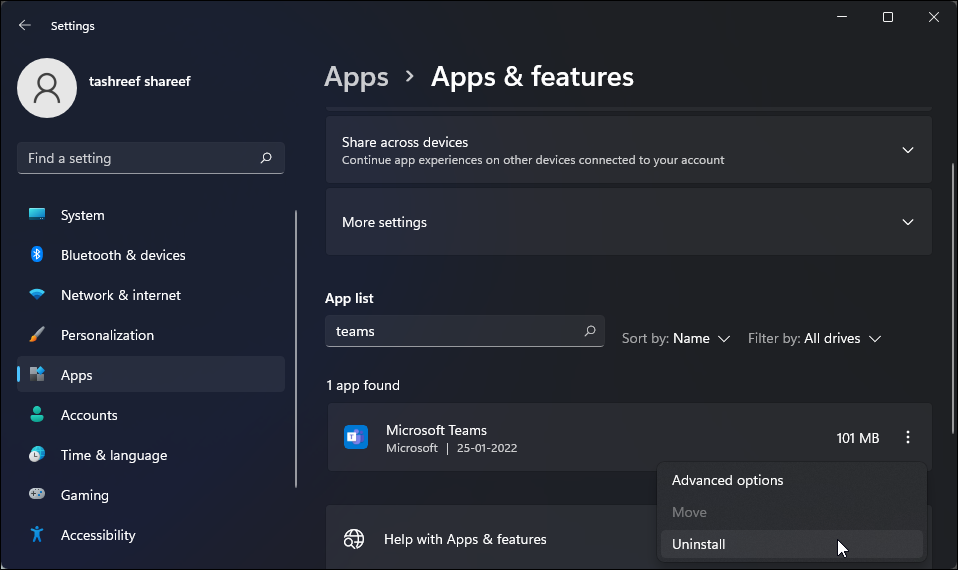Open three-dot menu for Microsoft Teams
958x570 pixels.
pos(908,437)
